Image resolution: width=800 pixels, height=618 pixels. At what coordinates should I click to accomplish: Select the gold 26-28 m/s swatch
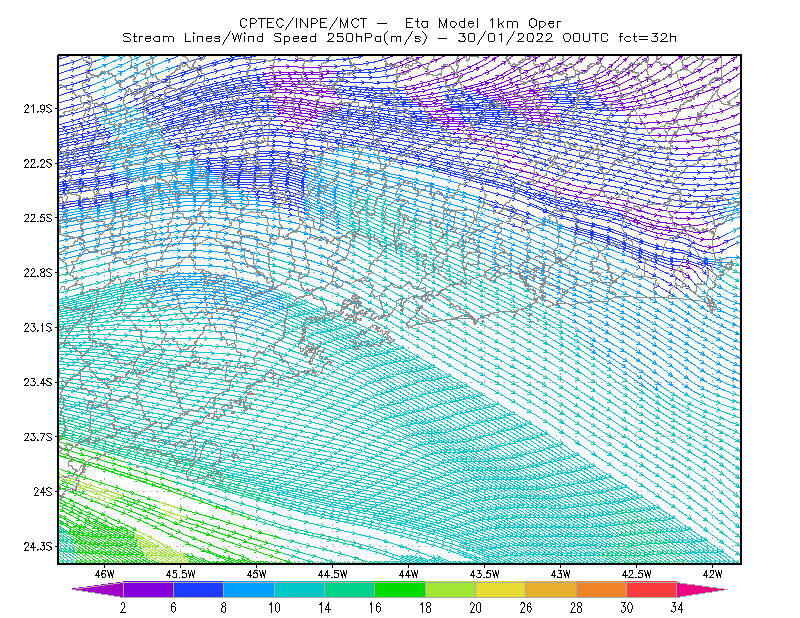point(551,589)
